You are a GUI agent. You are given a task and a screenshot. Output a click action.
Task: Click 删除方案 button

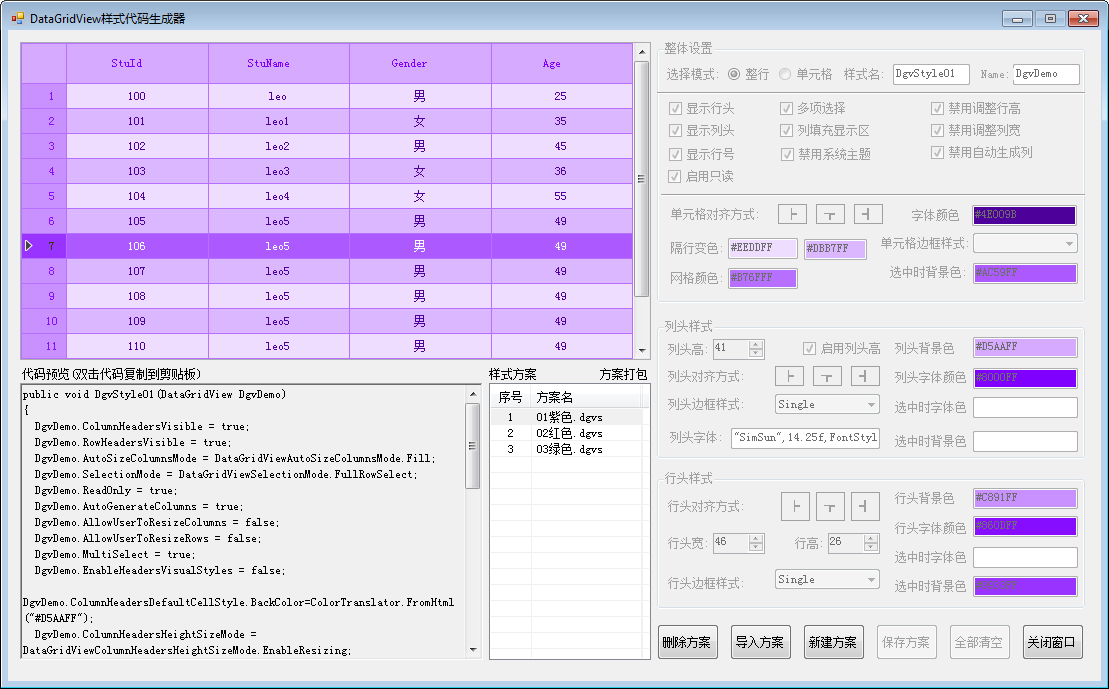[688, 642]
